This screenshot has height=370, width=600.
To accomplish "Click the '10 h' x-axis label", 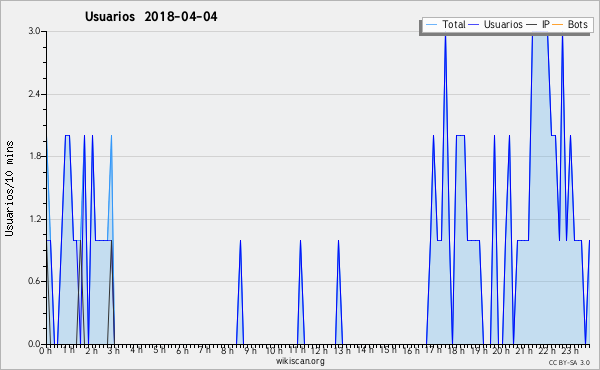I will click(x=274, y=351).
